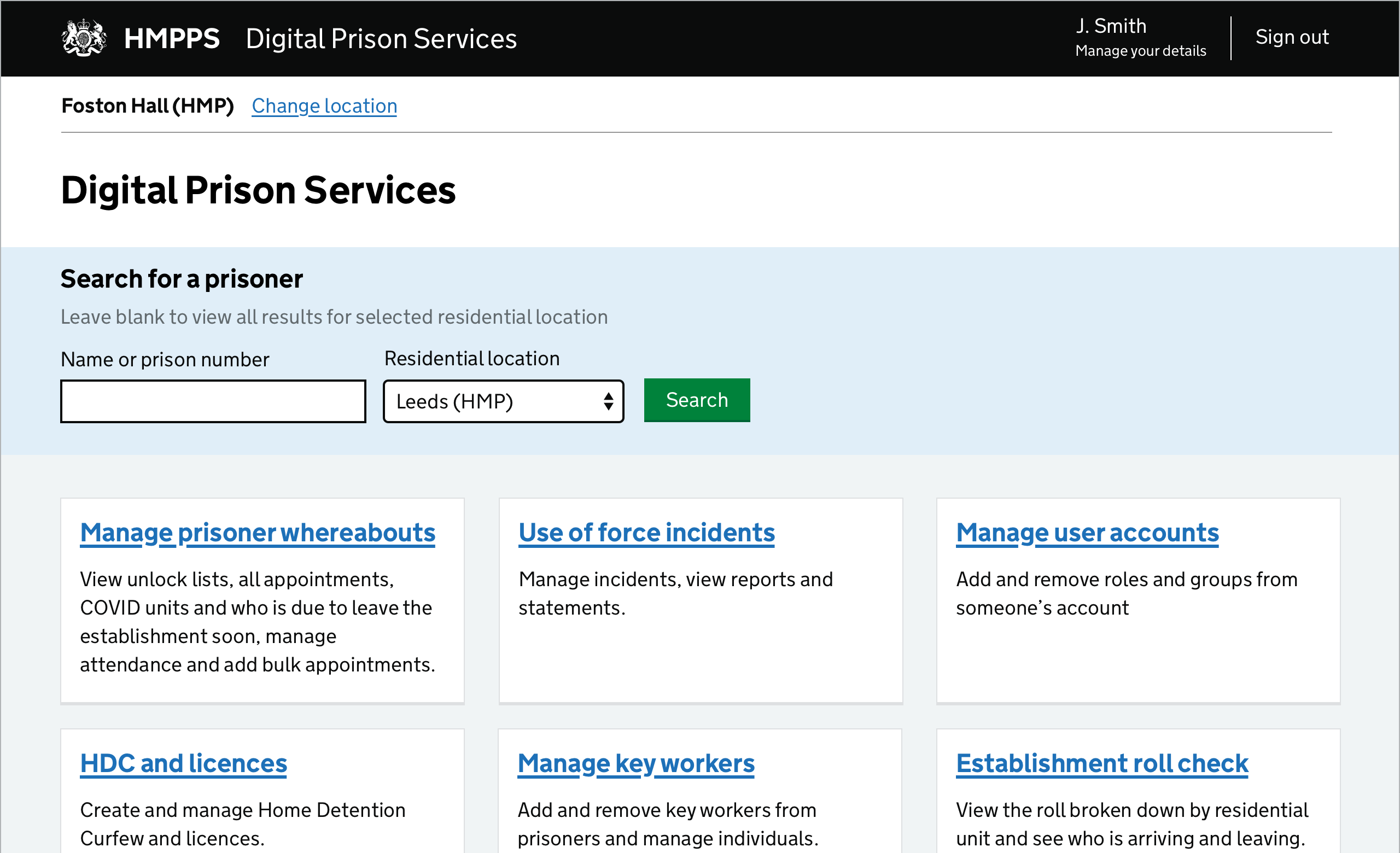This screenshot has width=1400, height=853.
Task: Click the Search button
Action: (697, 400)
